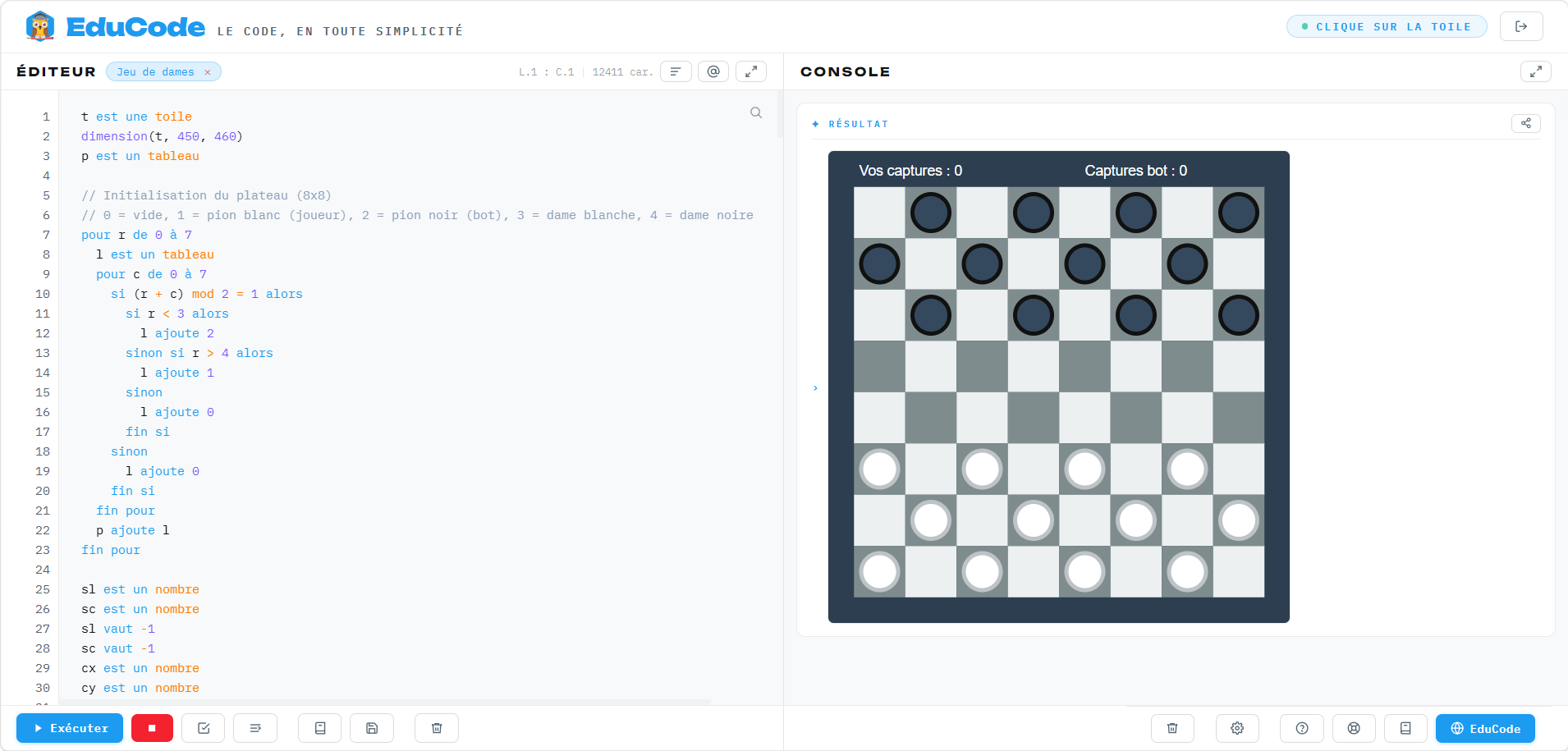Screen dimensions: 1568x751
Task: Click the EduCode title text in the header
Action: click(x=135, y=27)
